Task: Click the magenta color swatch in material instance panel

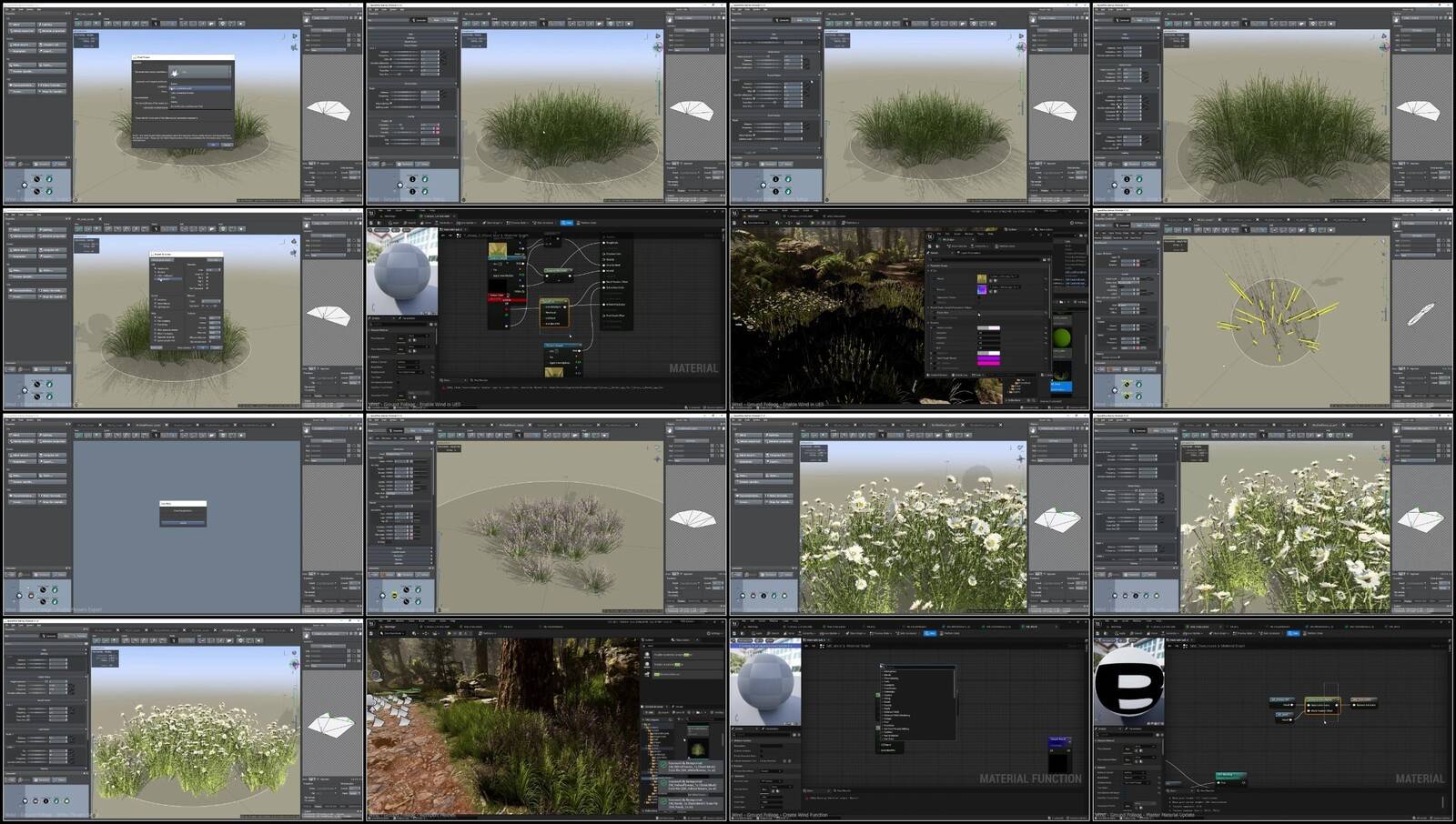Action: coord(987,361)
